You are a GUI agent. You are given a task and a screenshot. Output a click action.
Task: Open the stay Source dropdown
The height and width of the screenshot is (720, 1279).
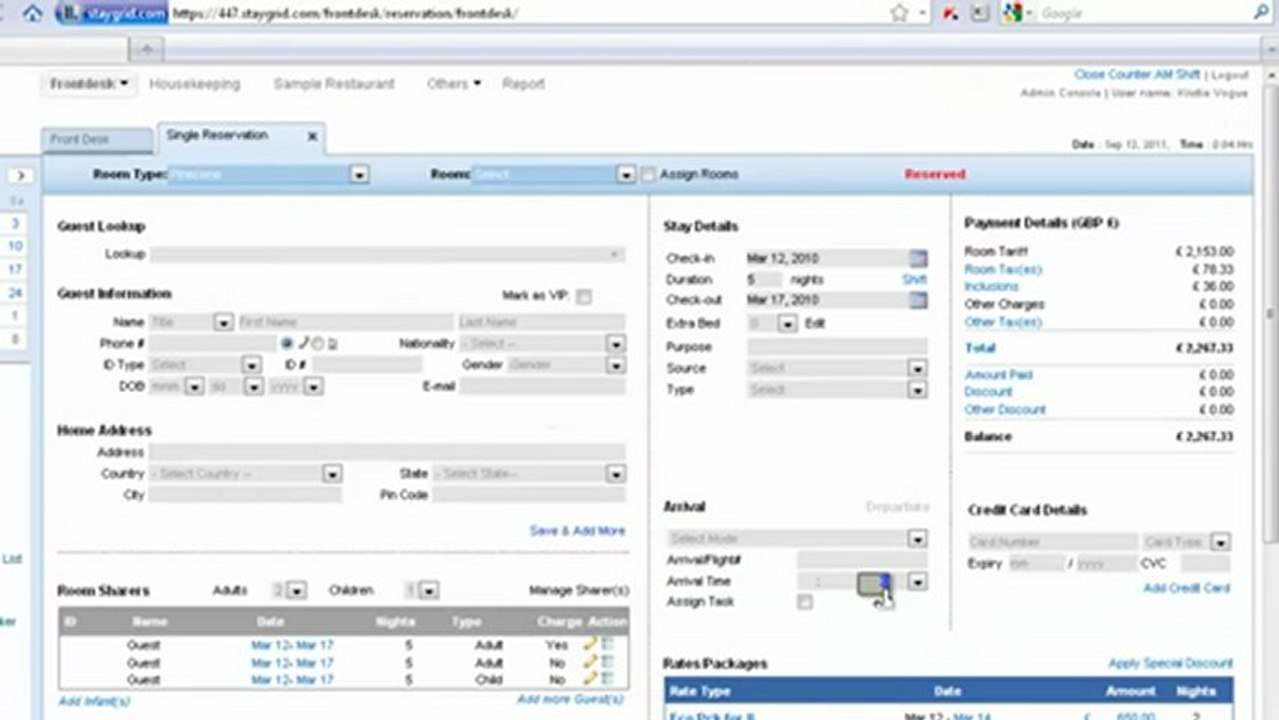[x=918, y=369]
